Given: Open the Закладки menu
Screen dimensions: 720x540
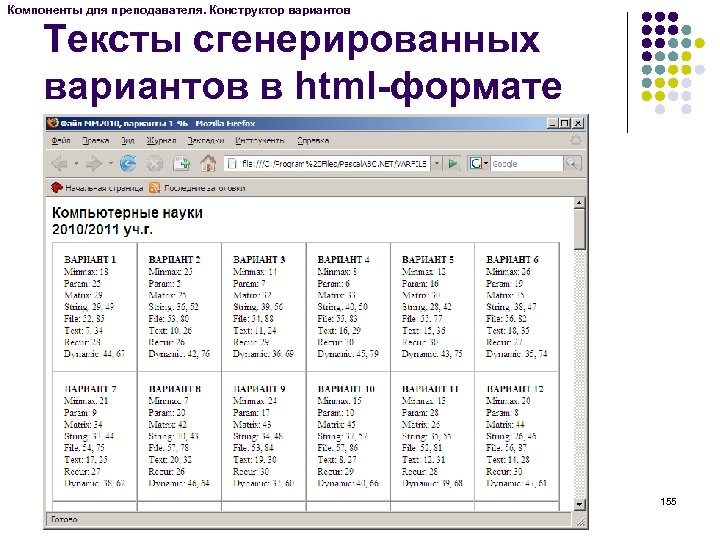Looking at the screenshot, I should pyautogui.click(x=205, y=141).
